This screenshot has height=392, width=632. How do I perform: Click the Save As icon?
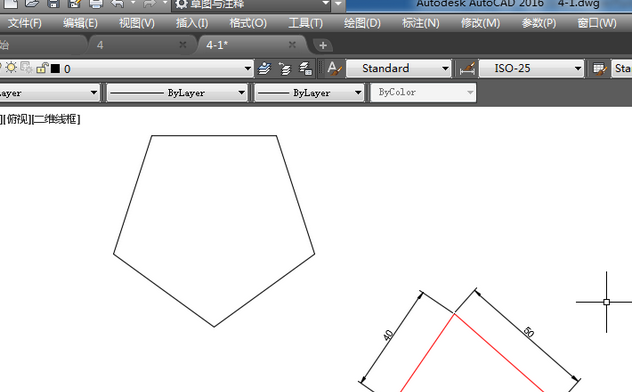(x=75, y=3)
